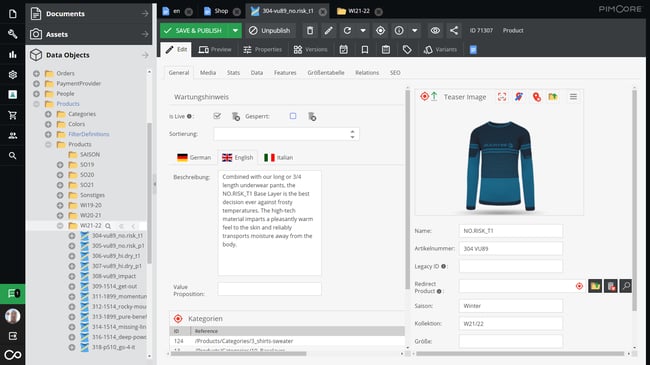Enable the Gesperrt checkbox
650x365 pixels.
pos(293,116)
